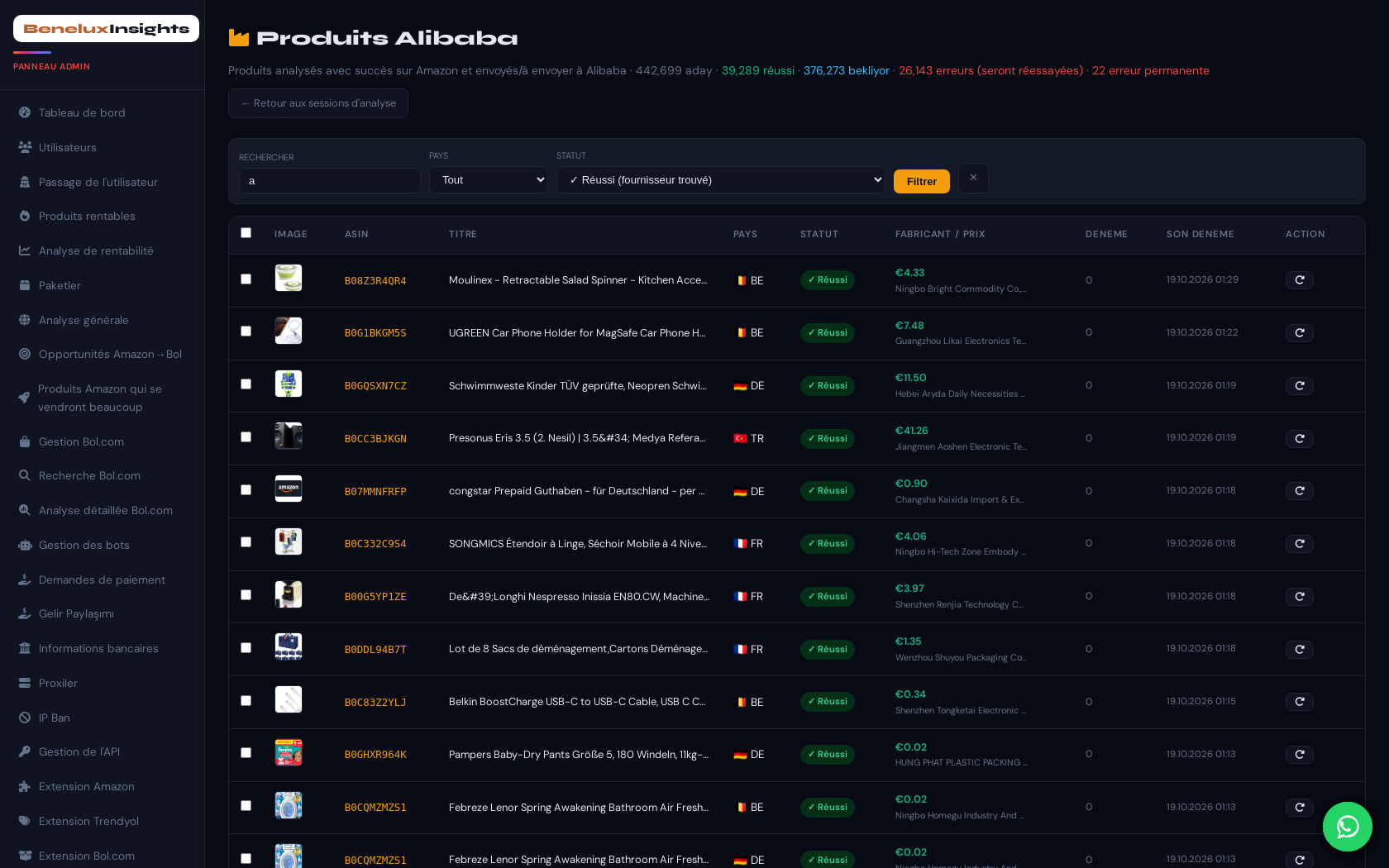The height and width of the screenshot is (868, 1389).
Task: Toggle the select-all header checkbox
Action: 246,233
